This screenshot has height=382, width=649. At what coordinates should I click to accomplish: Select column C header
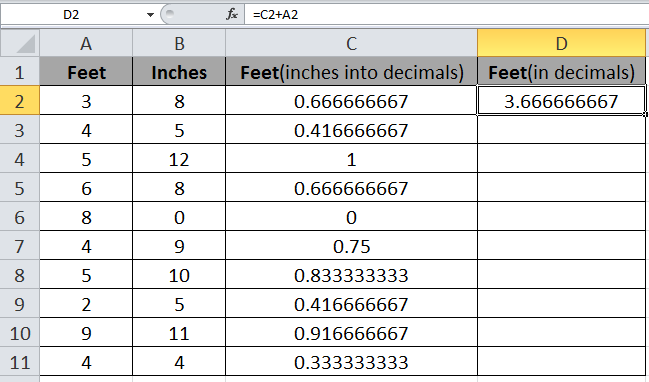pyautogui.click(x=351, y=43)
